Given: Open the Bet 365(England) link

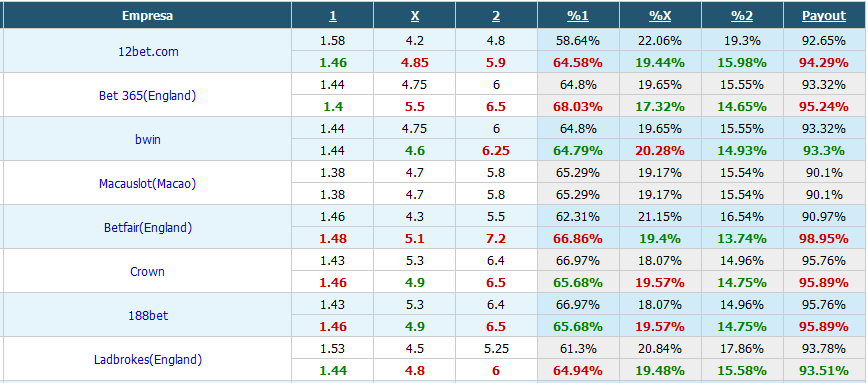Looking at the screenshot, I should (148, 95).
